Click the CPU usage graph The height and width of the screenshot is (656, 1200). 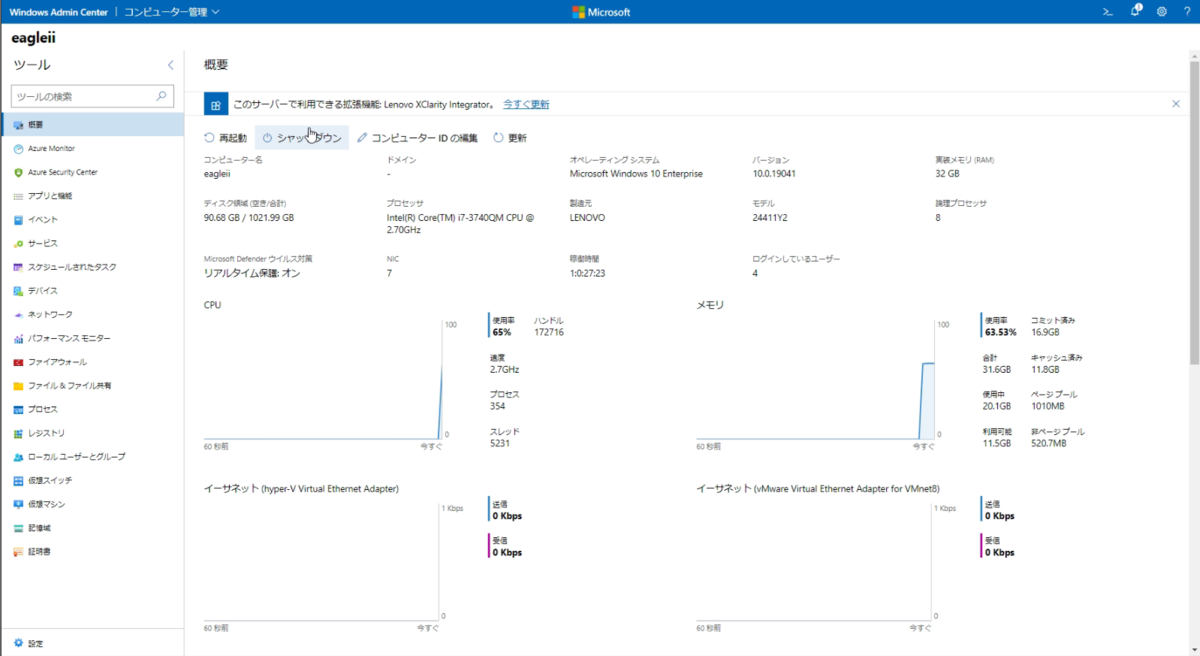323,382
